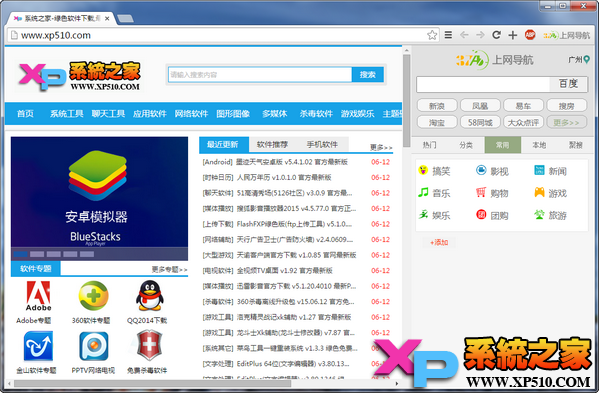This screenshot has height=393, width=599.
Task: Open the 图形图像 navigation menu item
Action: tap(233, 113)
